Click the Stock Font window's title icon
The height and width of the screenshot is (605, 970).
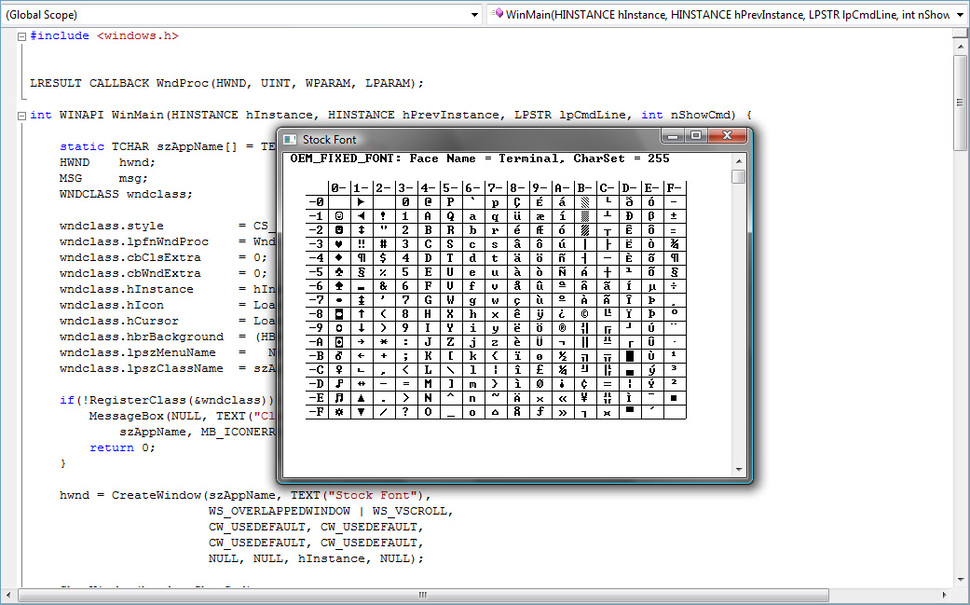coord(290,140)
